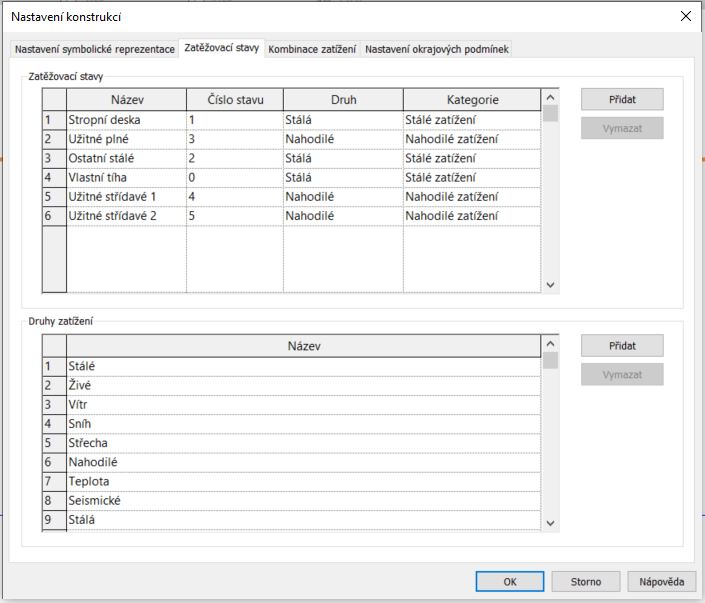
Task: Select the Stropní deska name cell
Action: (126, 120)
